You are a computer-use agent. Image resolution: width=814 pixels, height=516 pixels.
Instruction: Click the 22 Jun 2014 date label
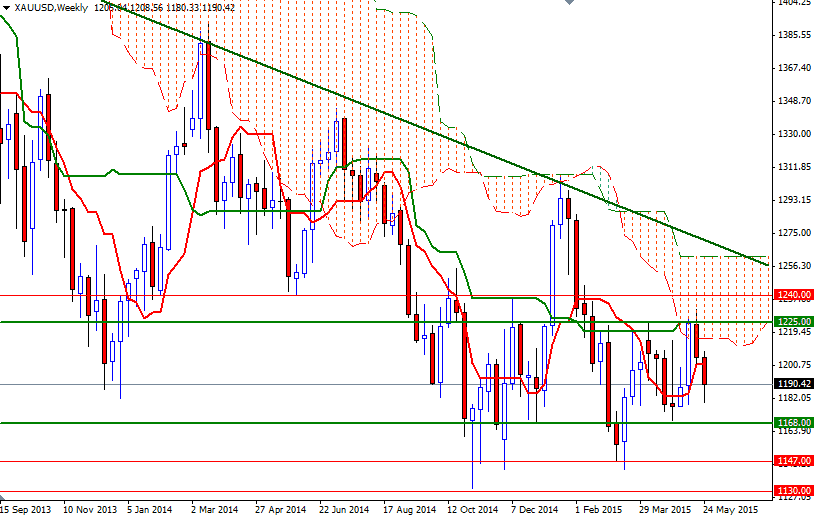[344, 509]
